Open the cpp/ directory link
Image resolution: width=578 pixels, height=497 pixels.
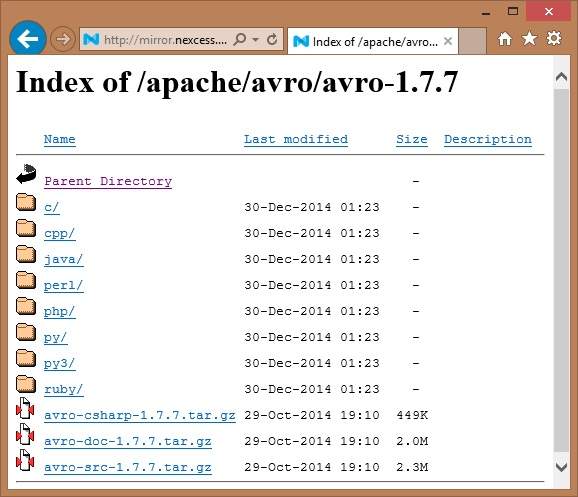60,234
